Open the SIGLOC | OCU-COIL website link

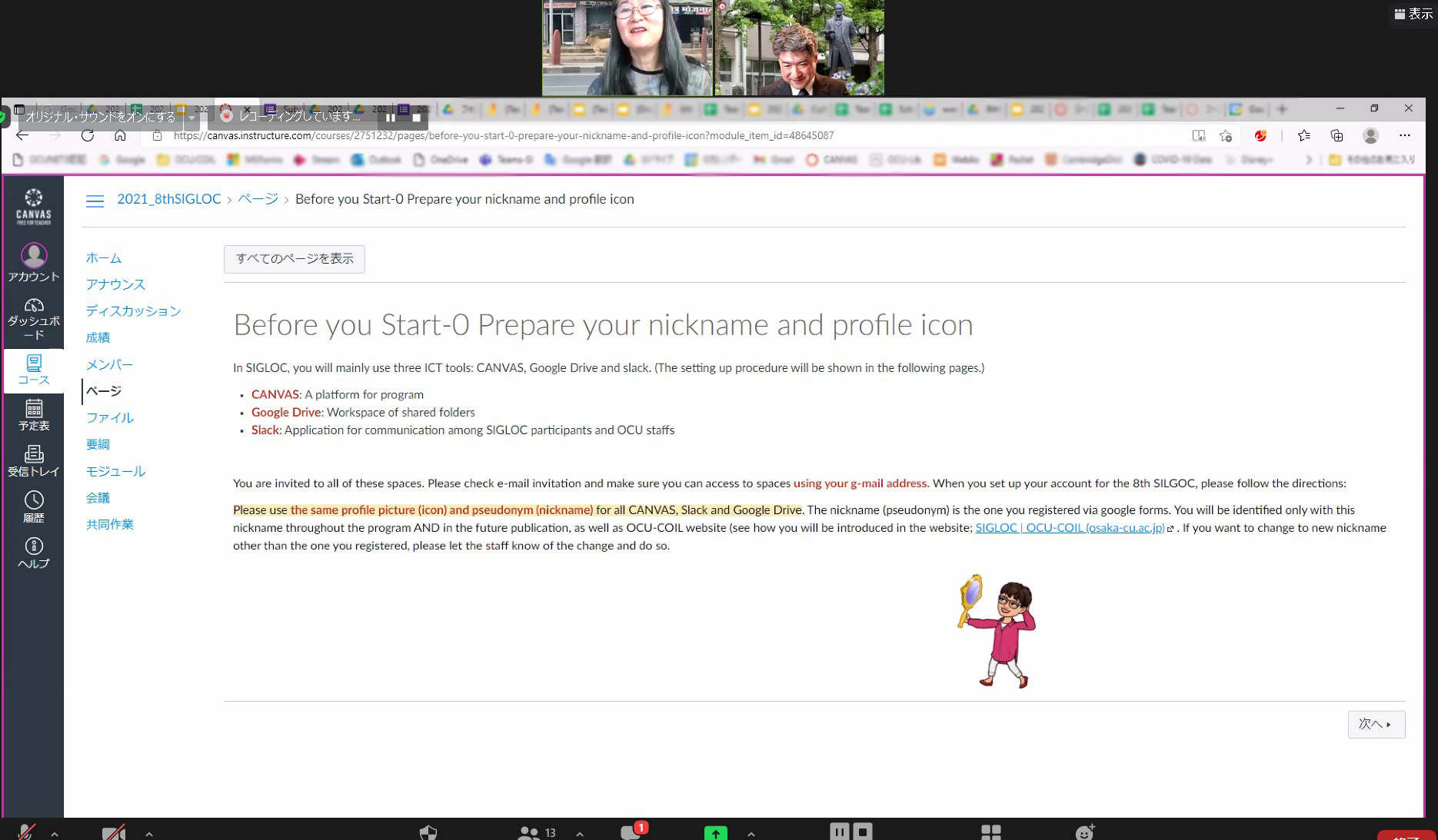(x=1069, y=528)
